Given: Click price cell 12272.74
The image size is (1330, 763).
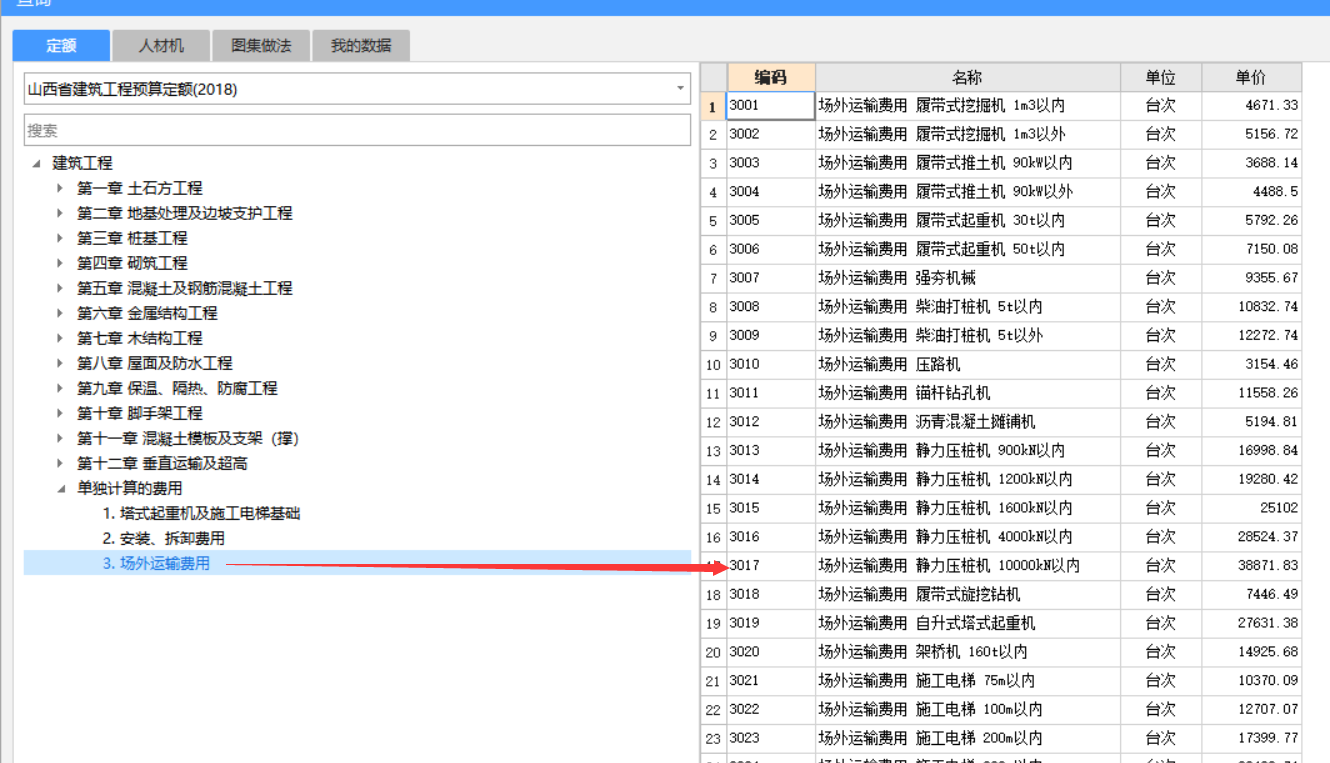Looking at the screenshot, I should pyautogui.click(x=1251, y=335).
